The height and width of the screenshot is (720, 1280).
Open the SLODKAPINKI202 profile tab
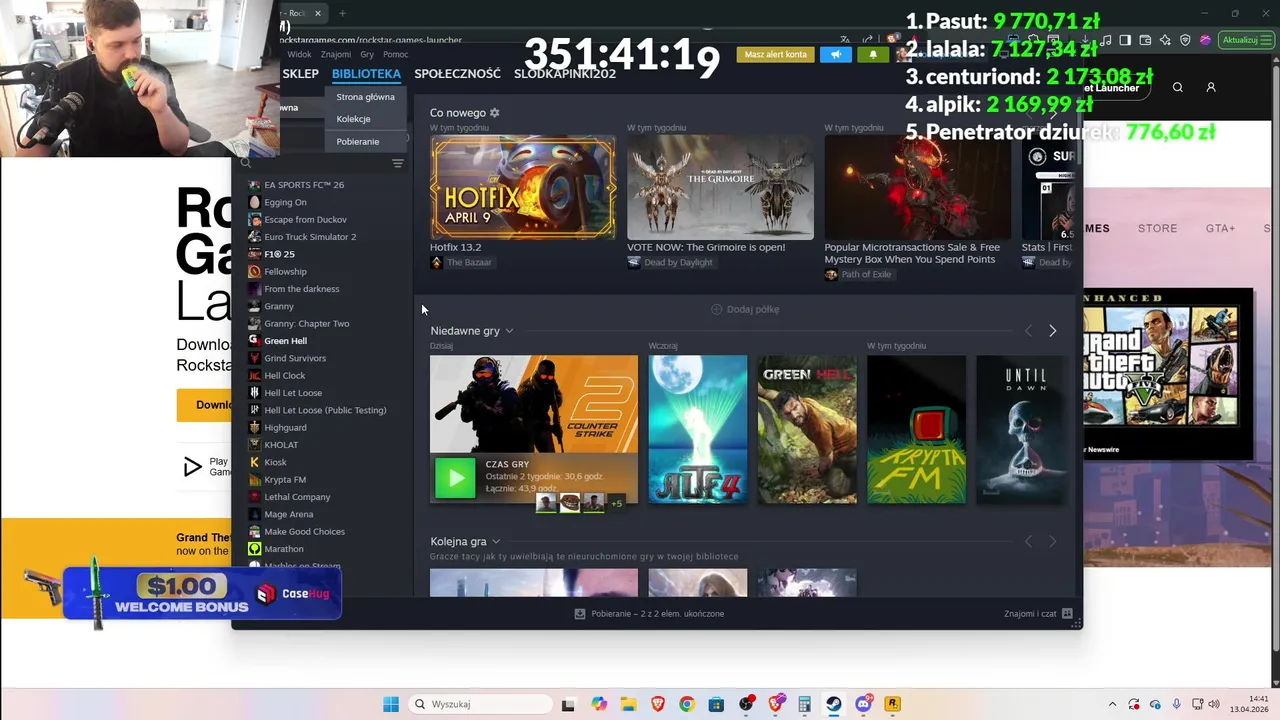point(565,74)
